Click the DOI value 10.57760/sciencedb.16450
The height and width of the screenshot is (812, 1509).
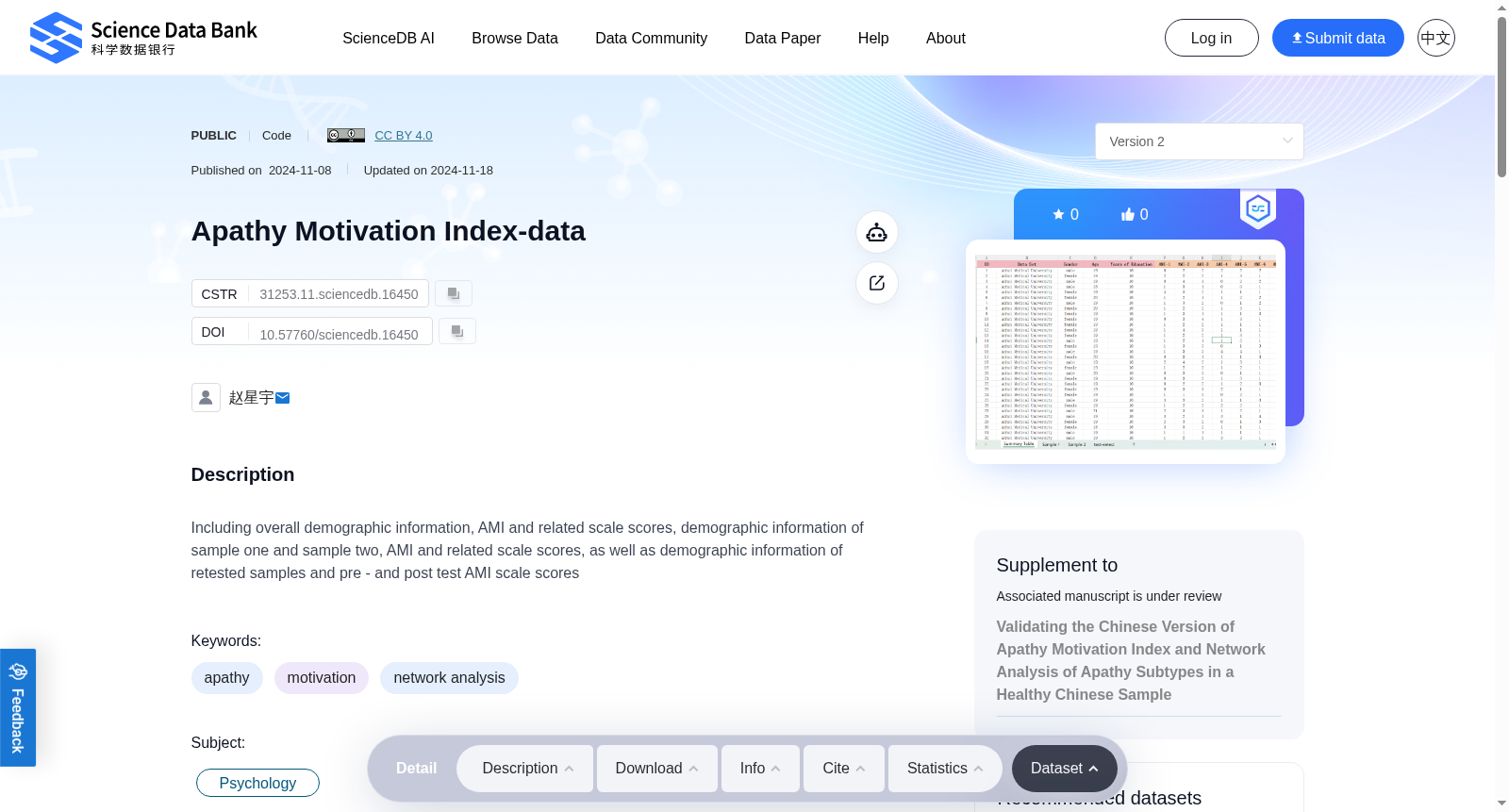coord(339,334)
